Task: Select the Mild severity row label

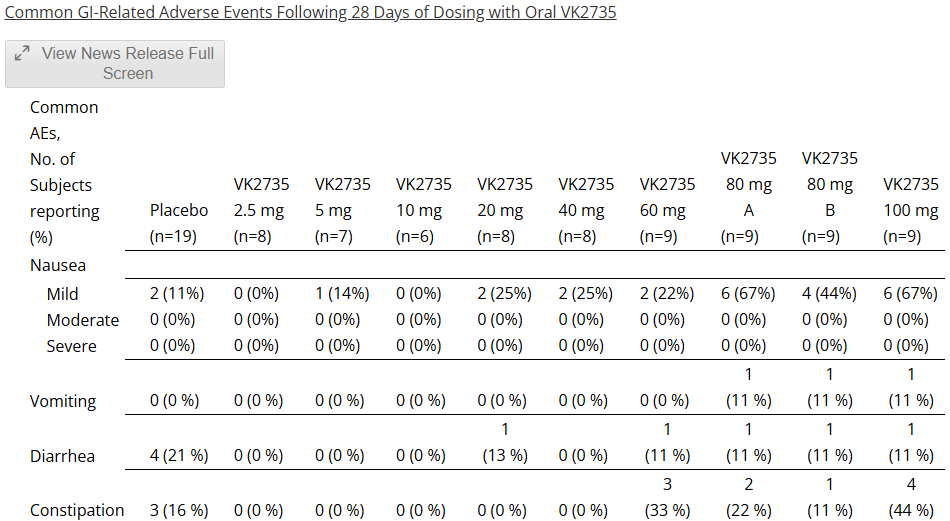Action: click(x=62, y=294)
